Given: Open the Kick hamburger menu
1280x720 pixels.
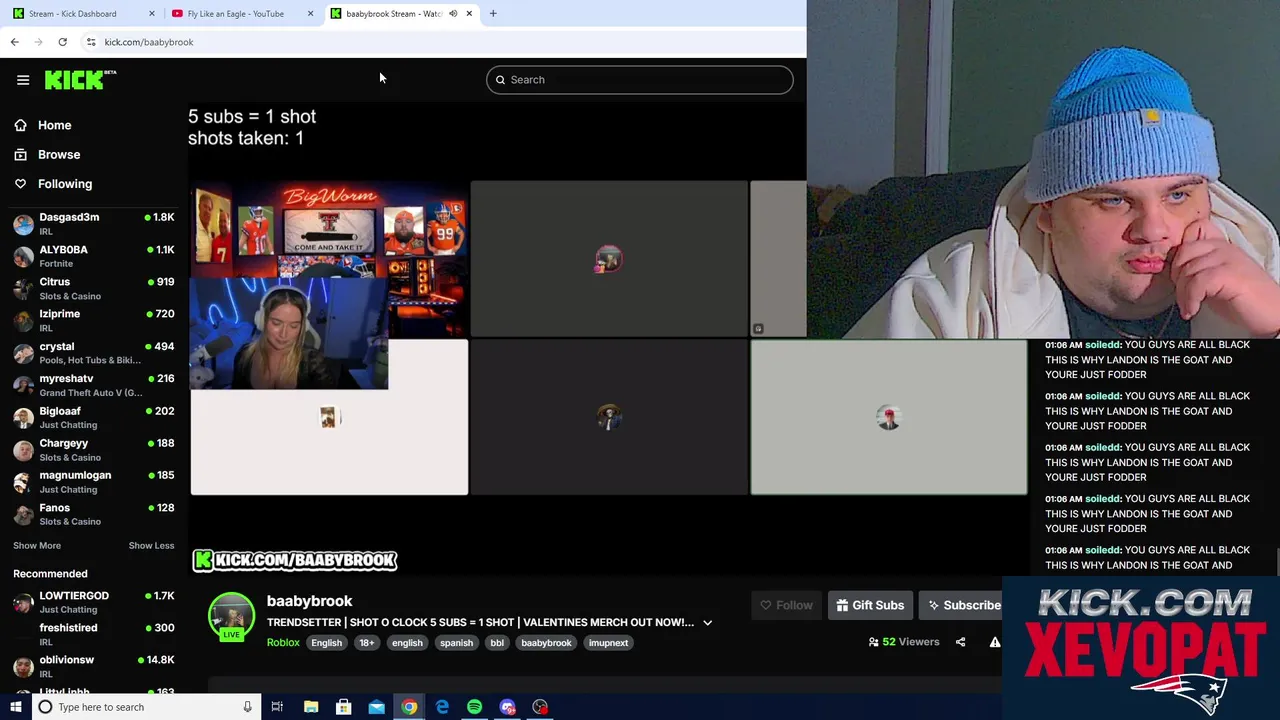Looking at the screenshot, I should point(23,80).
